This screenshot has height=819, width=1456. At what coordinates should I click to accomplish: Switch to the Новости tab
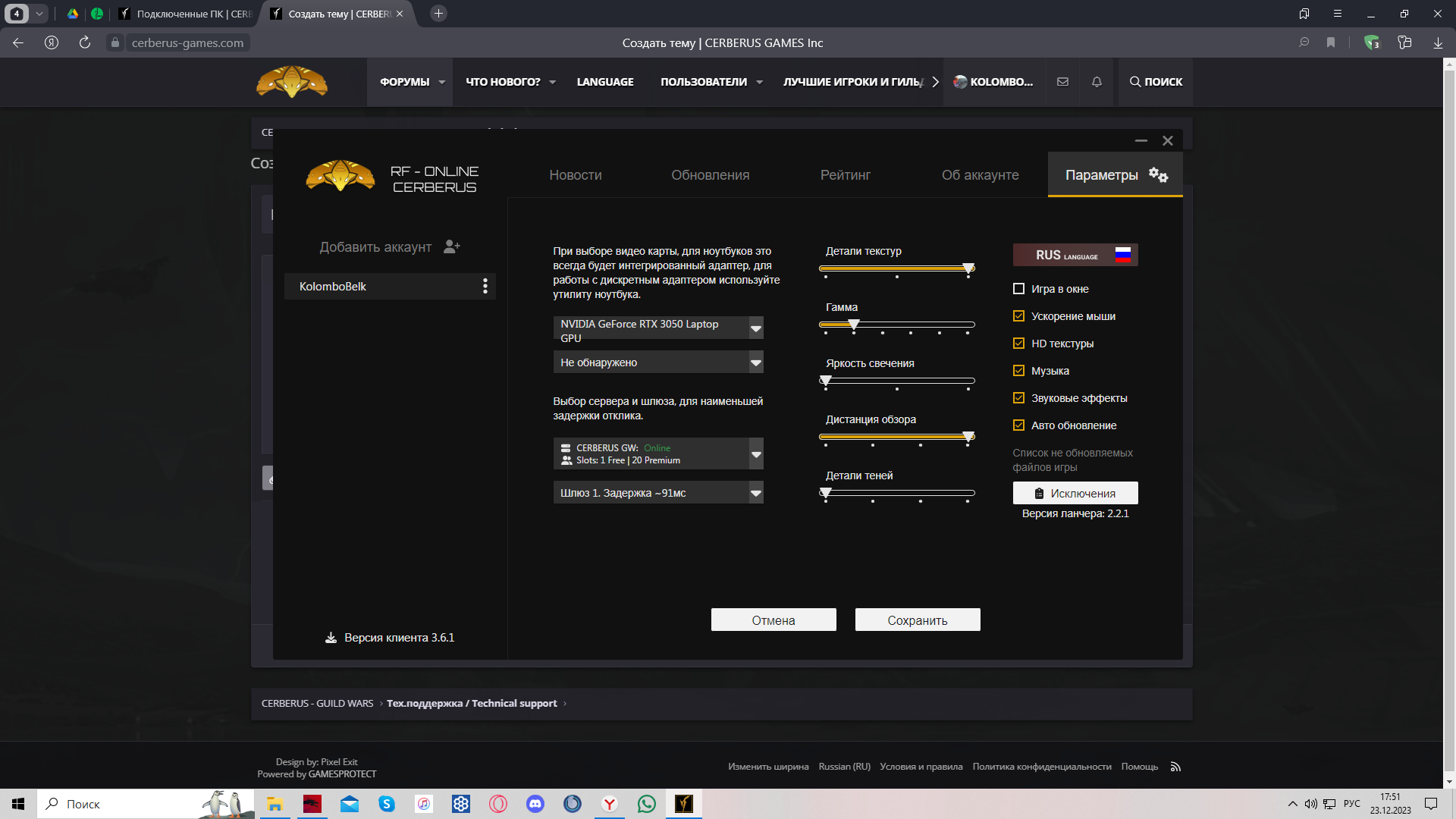coord(576,175)
